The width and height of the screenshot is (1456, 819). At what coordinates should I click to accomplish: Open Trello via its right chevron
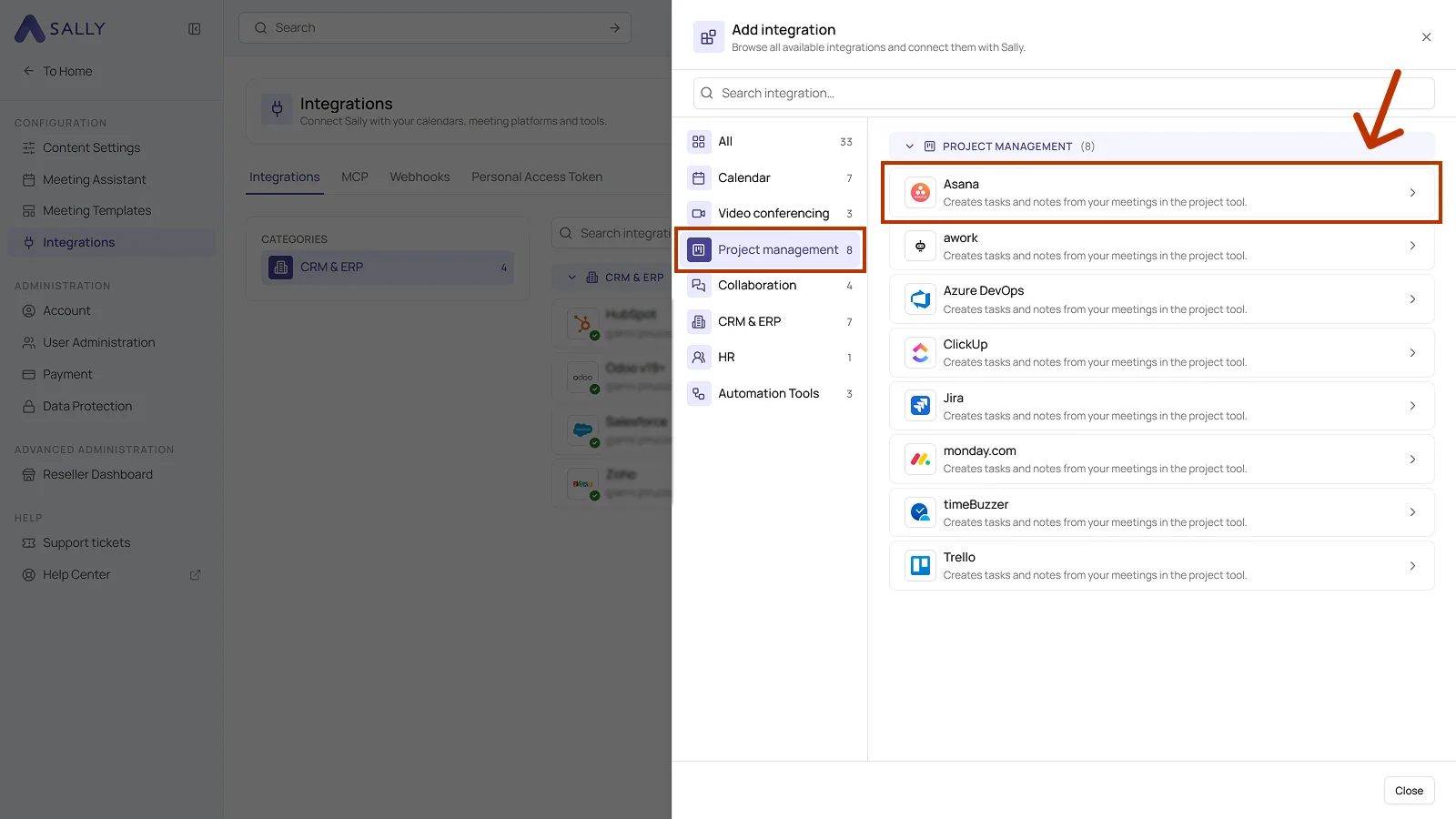[x=1412, y=566]
